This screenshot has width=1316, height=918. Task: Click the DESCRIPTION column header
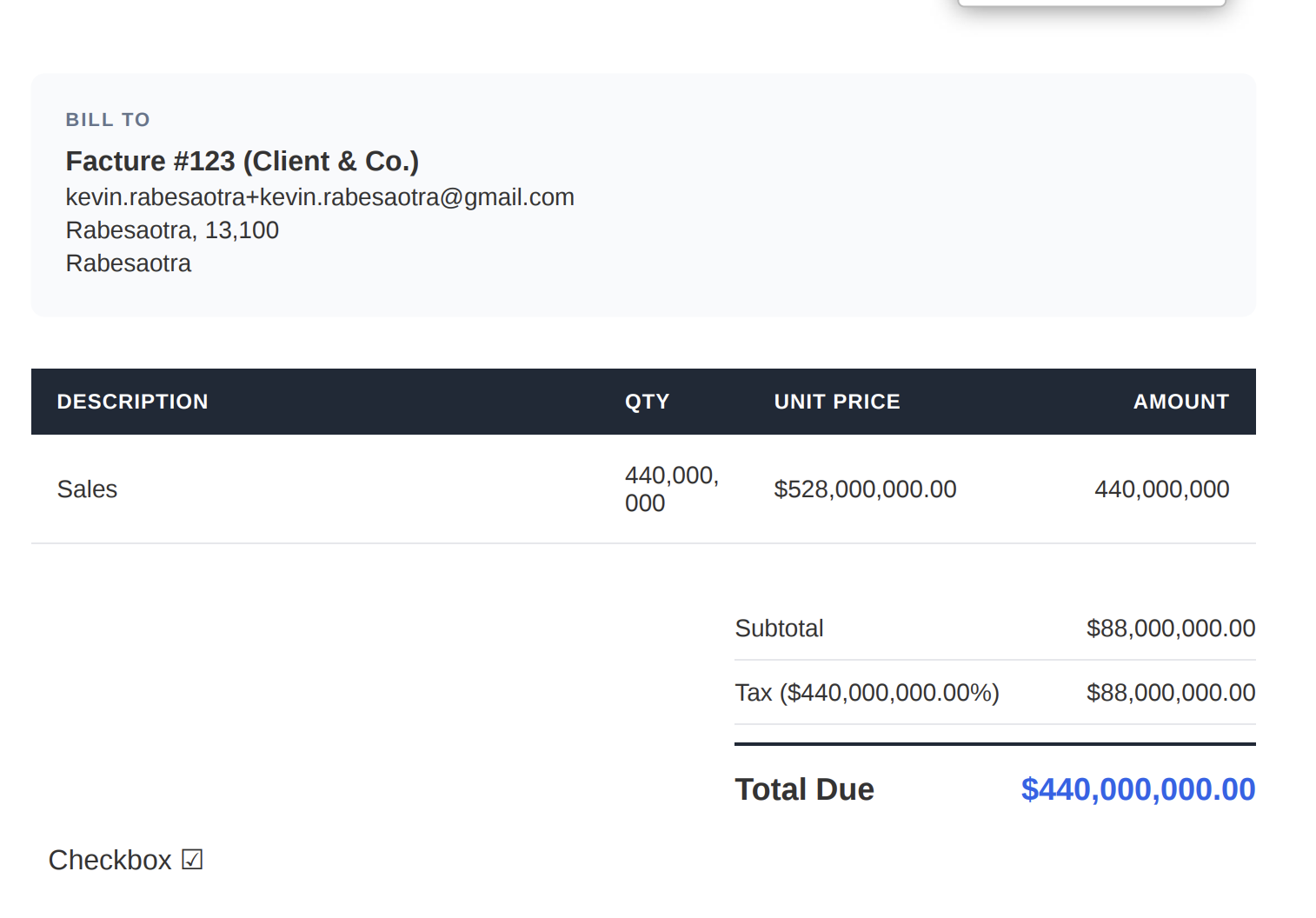click(132, 402)
